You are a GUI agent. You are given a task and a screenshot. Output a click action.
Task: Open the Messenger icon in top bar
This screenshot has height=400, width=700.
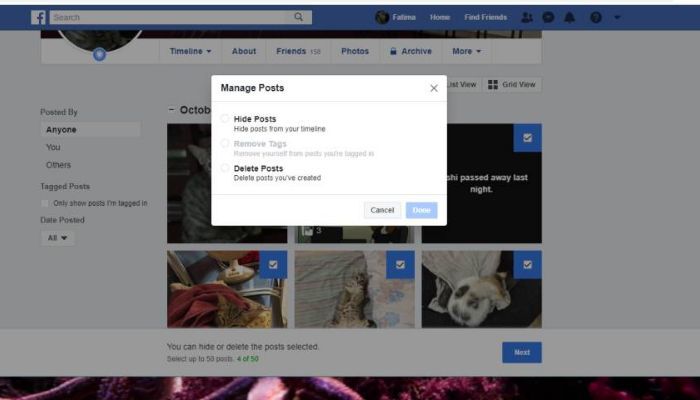coord(548,18)
